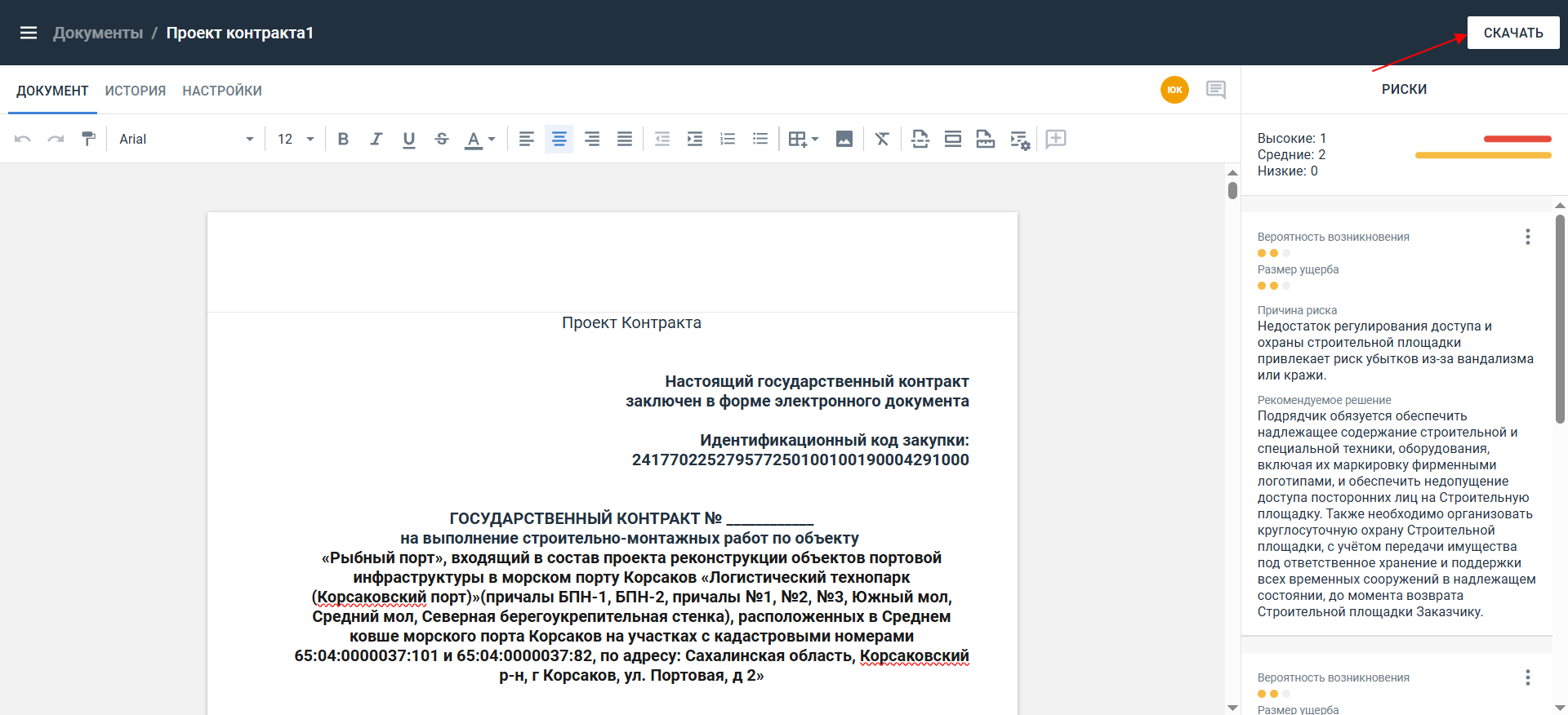Open the text color picker
Image resolution: width=1568 pixels, height=715 pixels.
click(x=479, y=139)
